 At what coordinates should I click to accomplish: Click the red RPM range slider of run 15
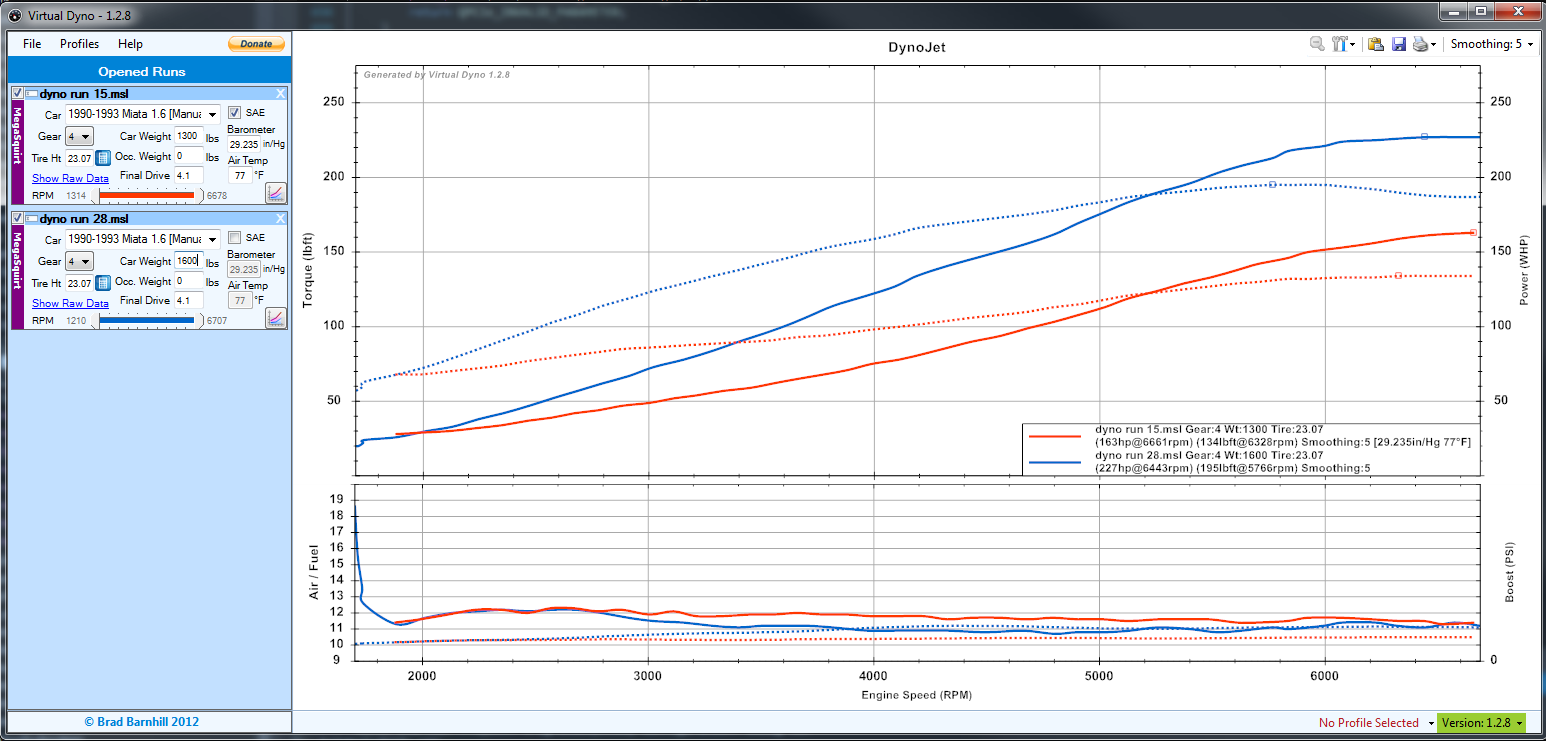(x=146, y=195)
